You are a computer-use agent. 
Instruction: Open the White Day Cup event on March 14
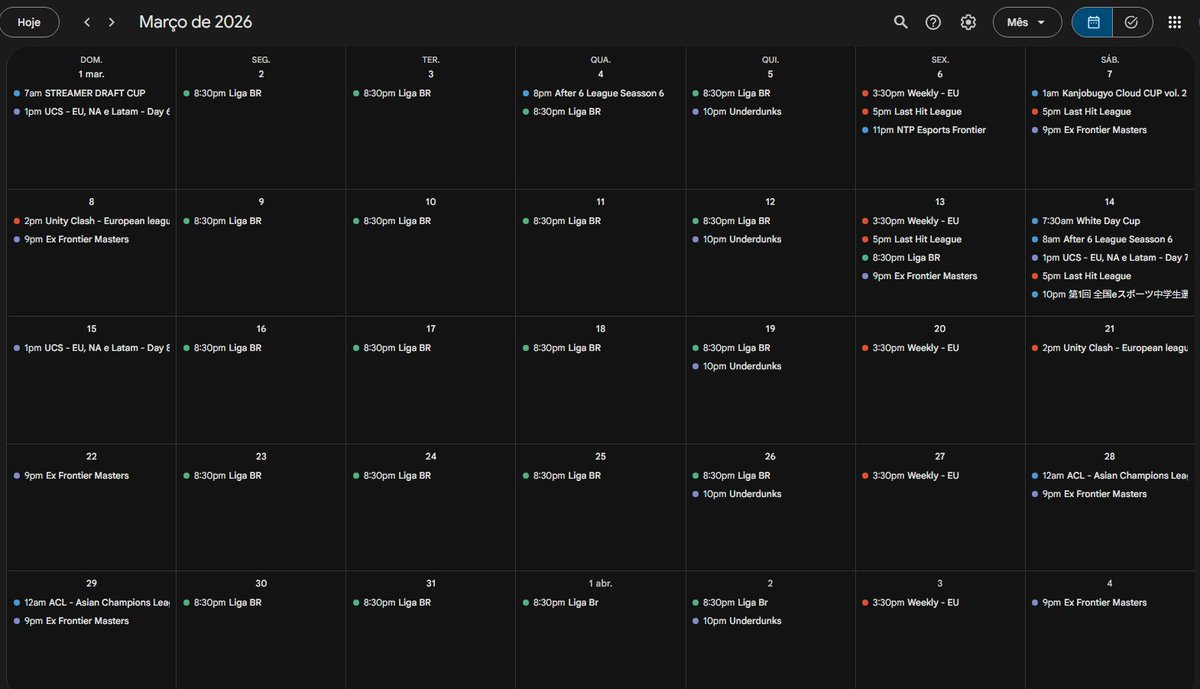pos(1085,220)
